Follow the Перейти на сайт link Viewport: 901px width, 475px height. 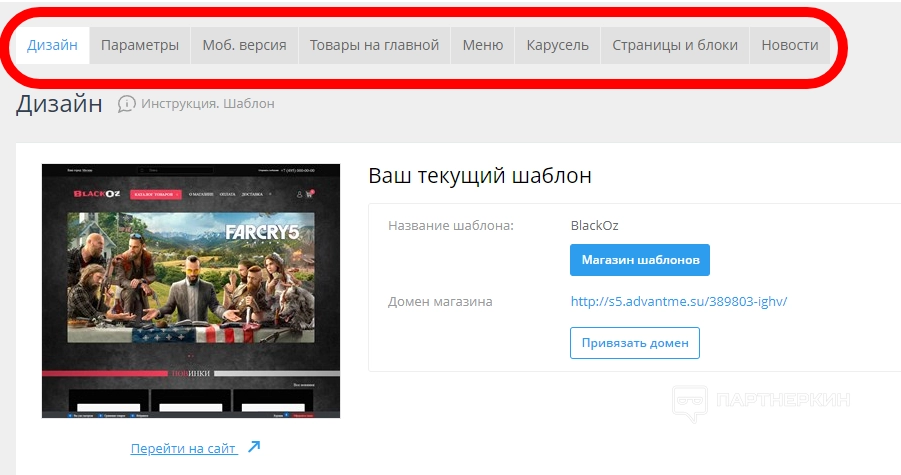coord(183,448)
